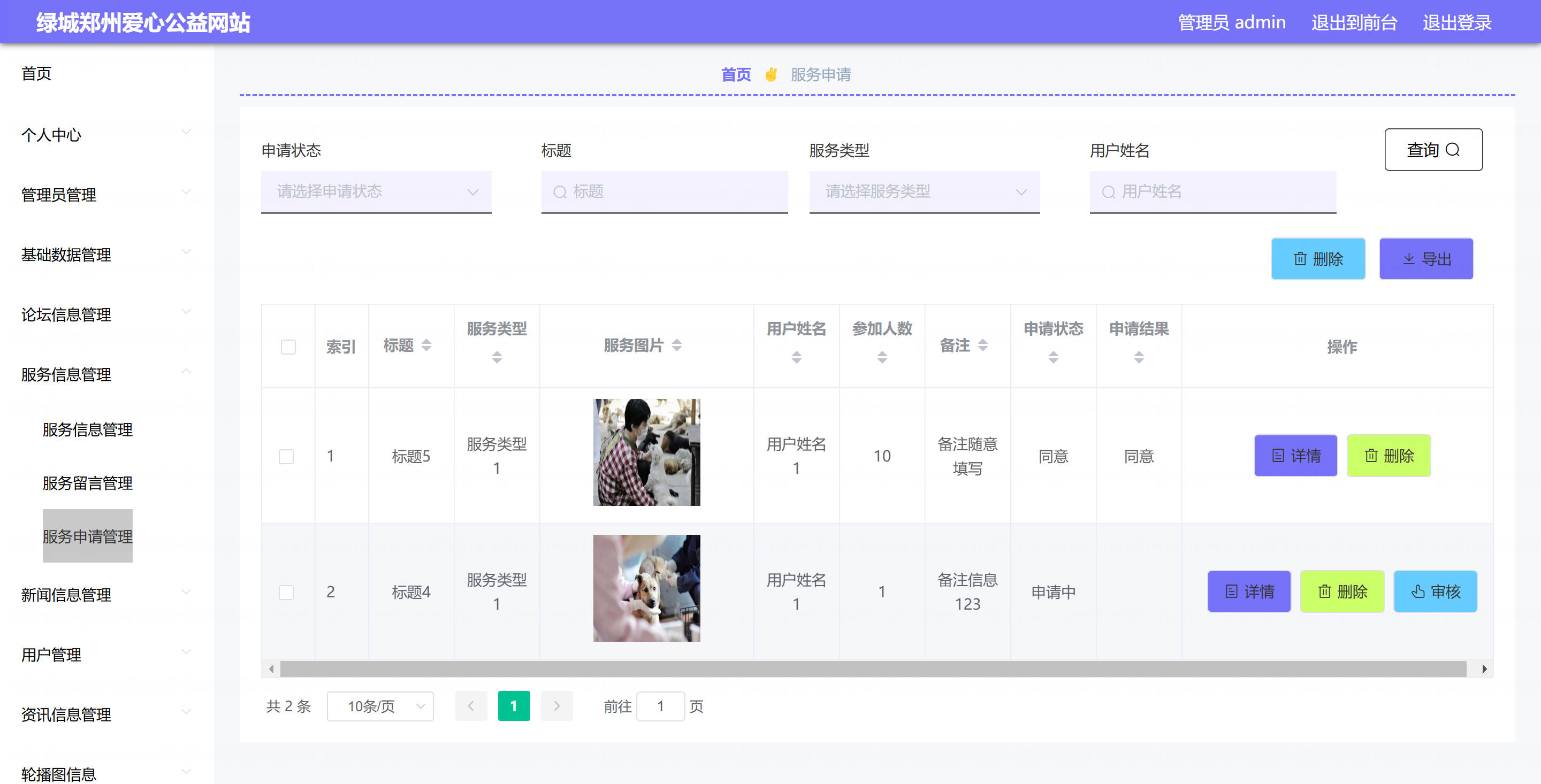This screenshot has width=1541, height=784.
Task: Check the checkbox for row 标题4
Action: tap(286, 592)
